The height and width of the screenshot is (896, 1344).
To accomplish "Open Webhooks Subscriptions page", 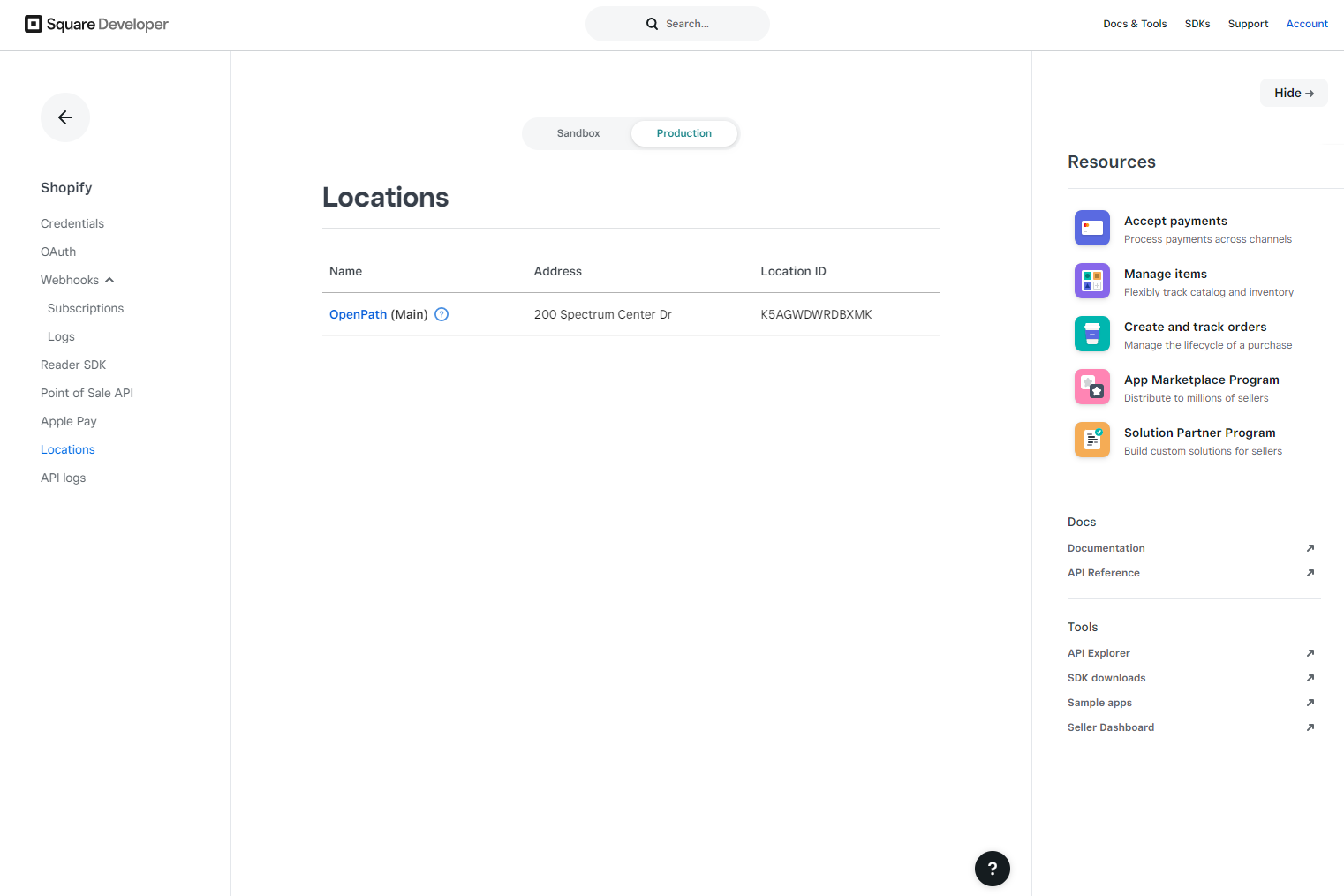I will coord(86,308).
